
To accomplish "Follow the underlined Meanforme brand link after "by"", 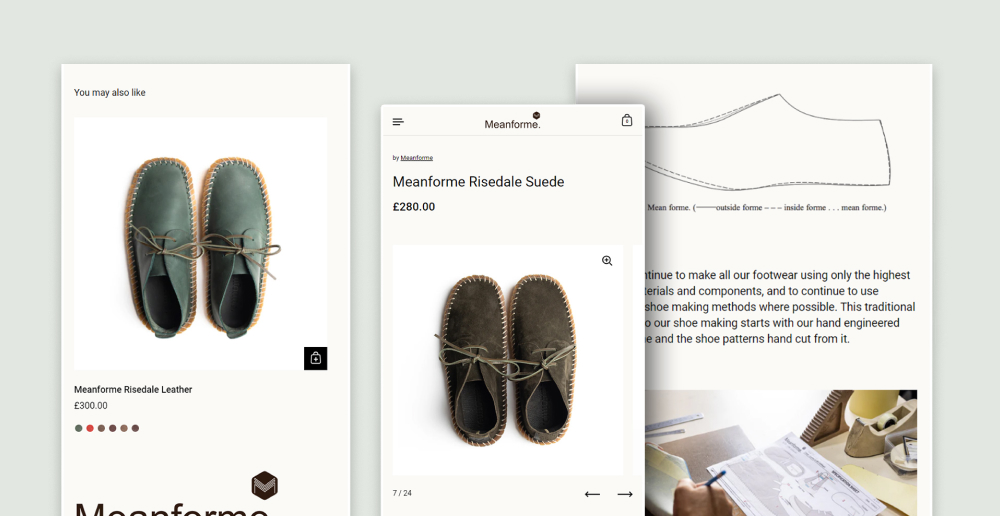I will coord(416,158).
